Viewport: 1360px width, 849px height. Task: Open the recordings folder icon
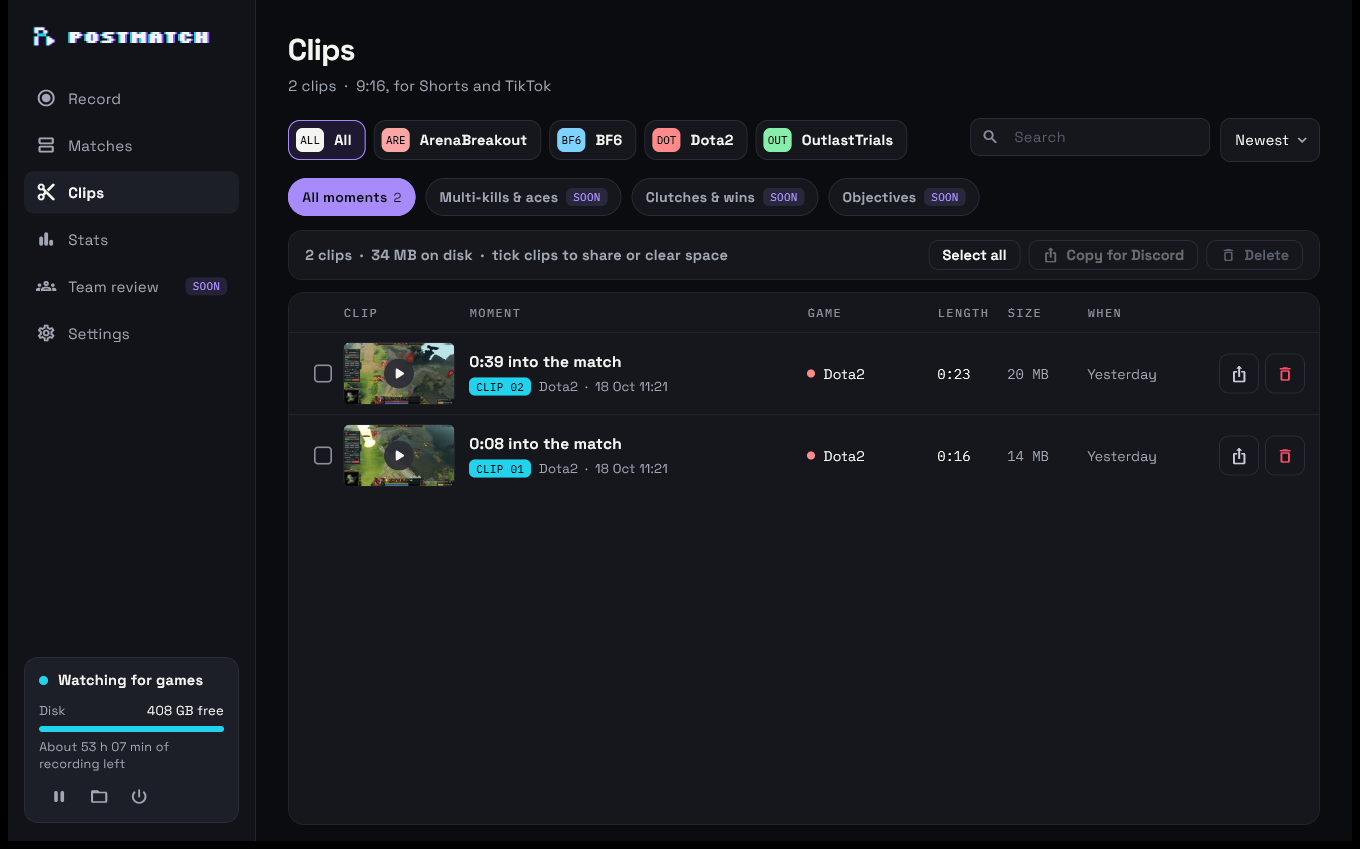(99, 797)
